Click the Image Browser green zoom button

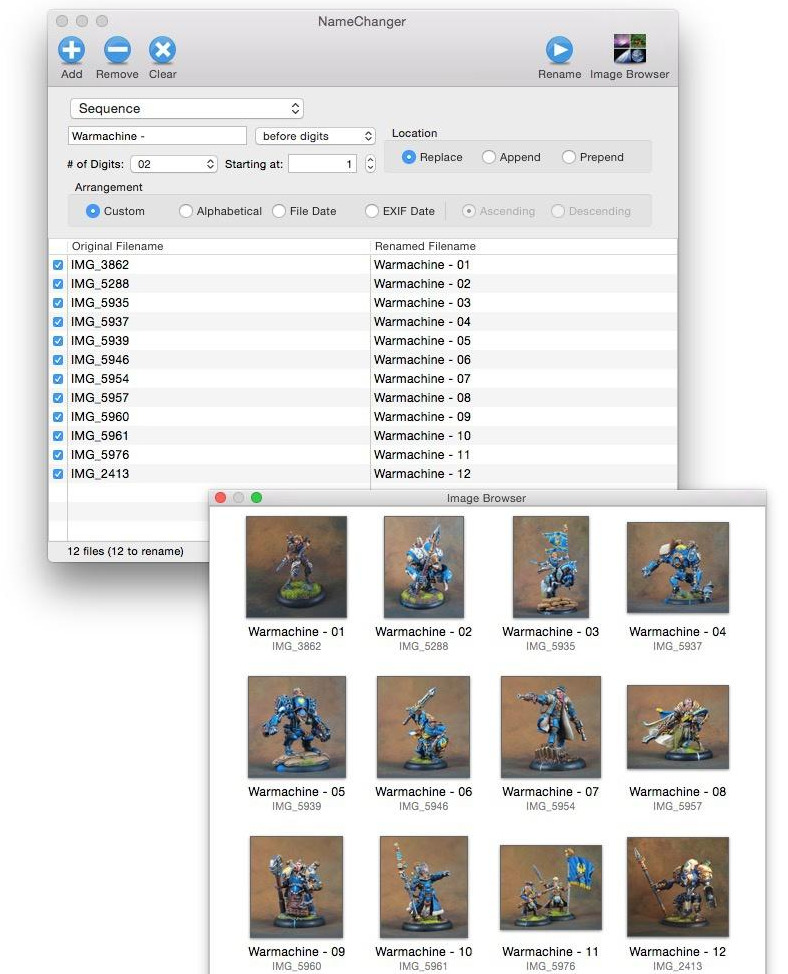256,498
